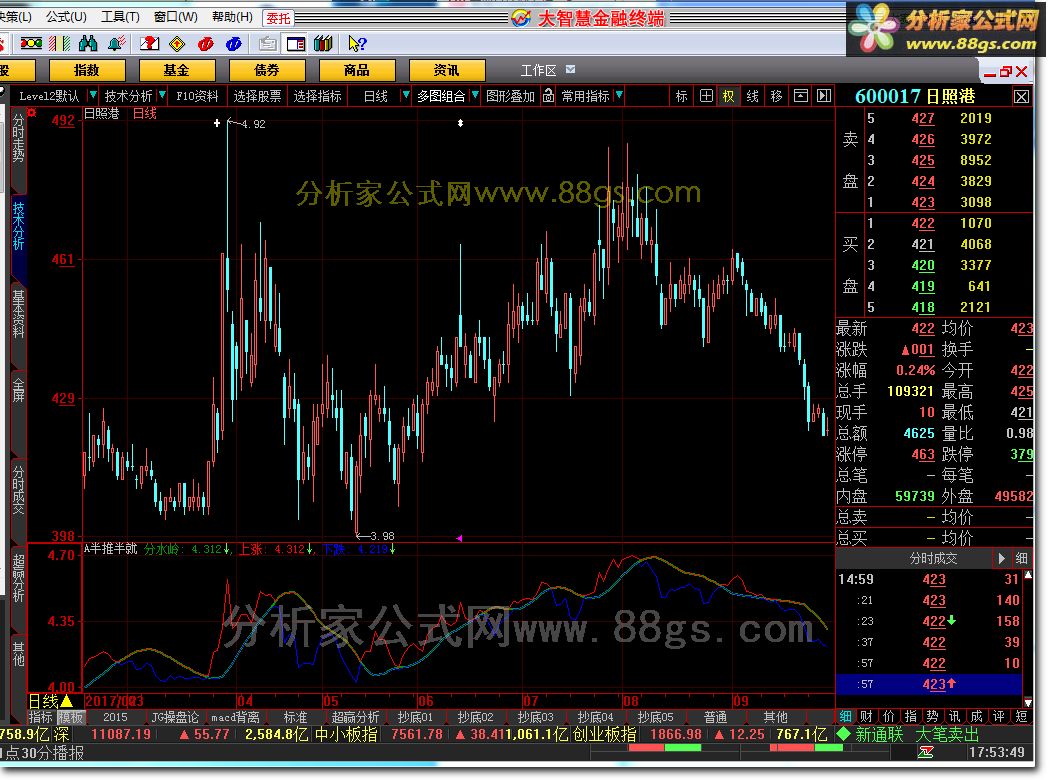This screenshot has height=780, width=1048.
Task: Click the status bar green-red network icon
Action: click(x=925, y=753)
